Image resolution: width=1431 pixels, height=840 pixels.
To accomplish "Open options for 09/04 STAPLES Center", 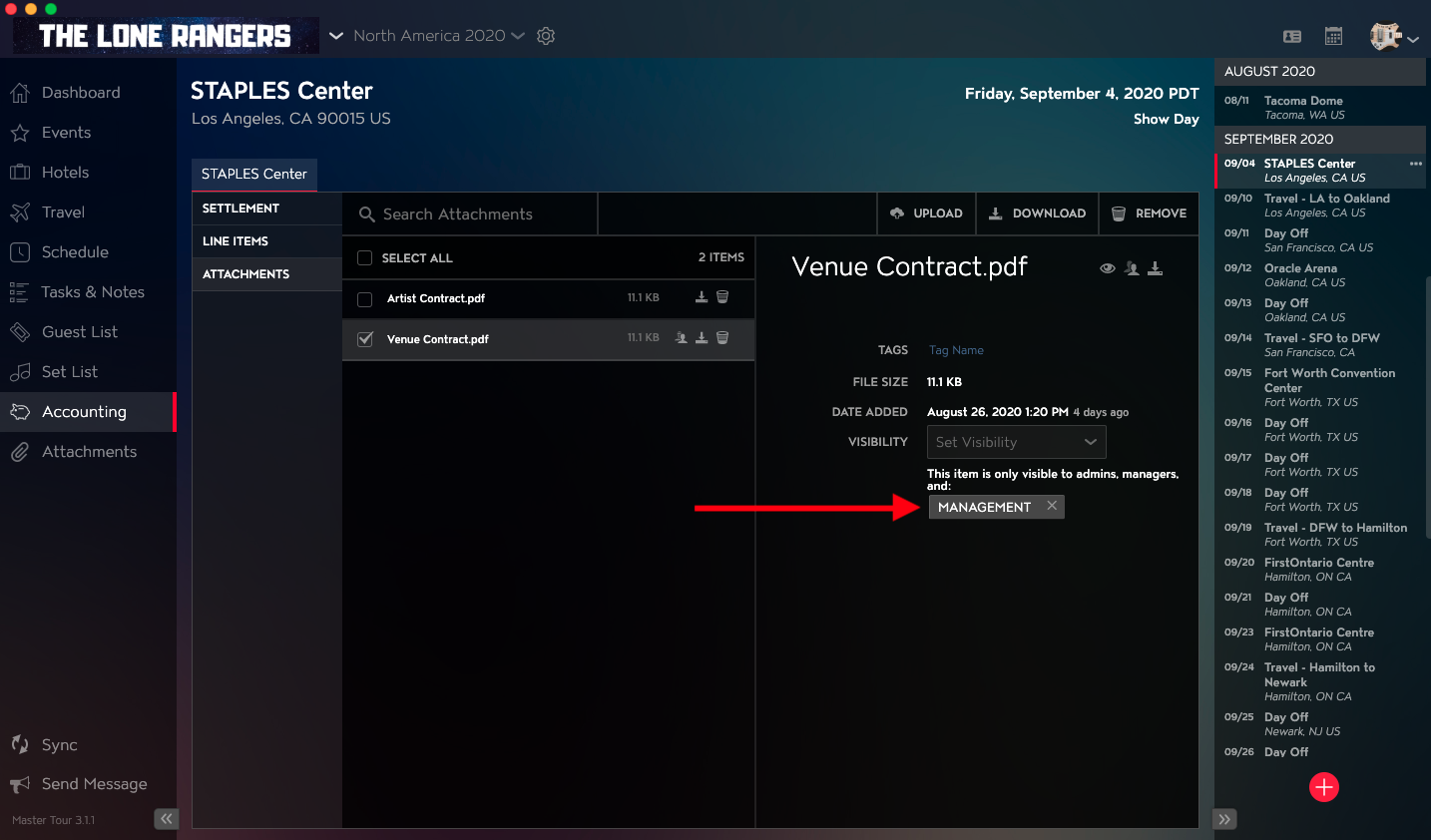I will [1415, 164].
